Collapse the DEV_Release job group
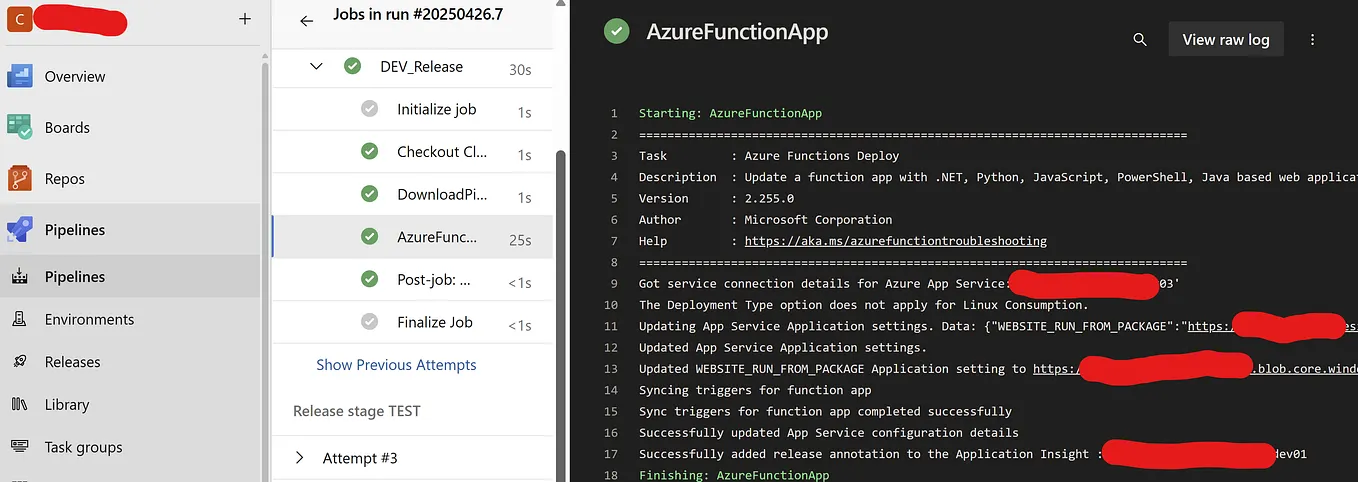1358x482 pixels. click(x=317, y=67)
